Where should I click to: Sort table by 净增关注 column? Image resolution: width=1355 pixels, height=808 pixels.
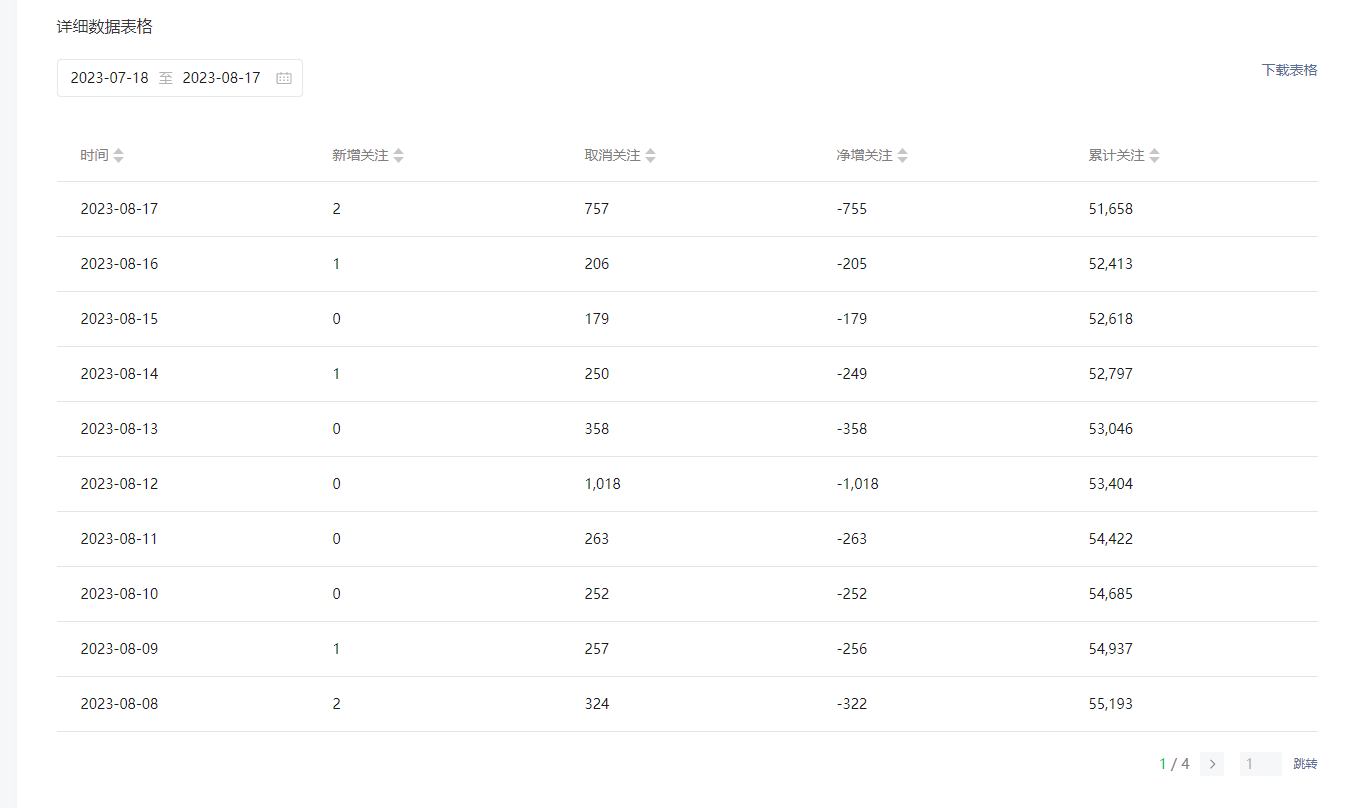click(902, 156)
